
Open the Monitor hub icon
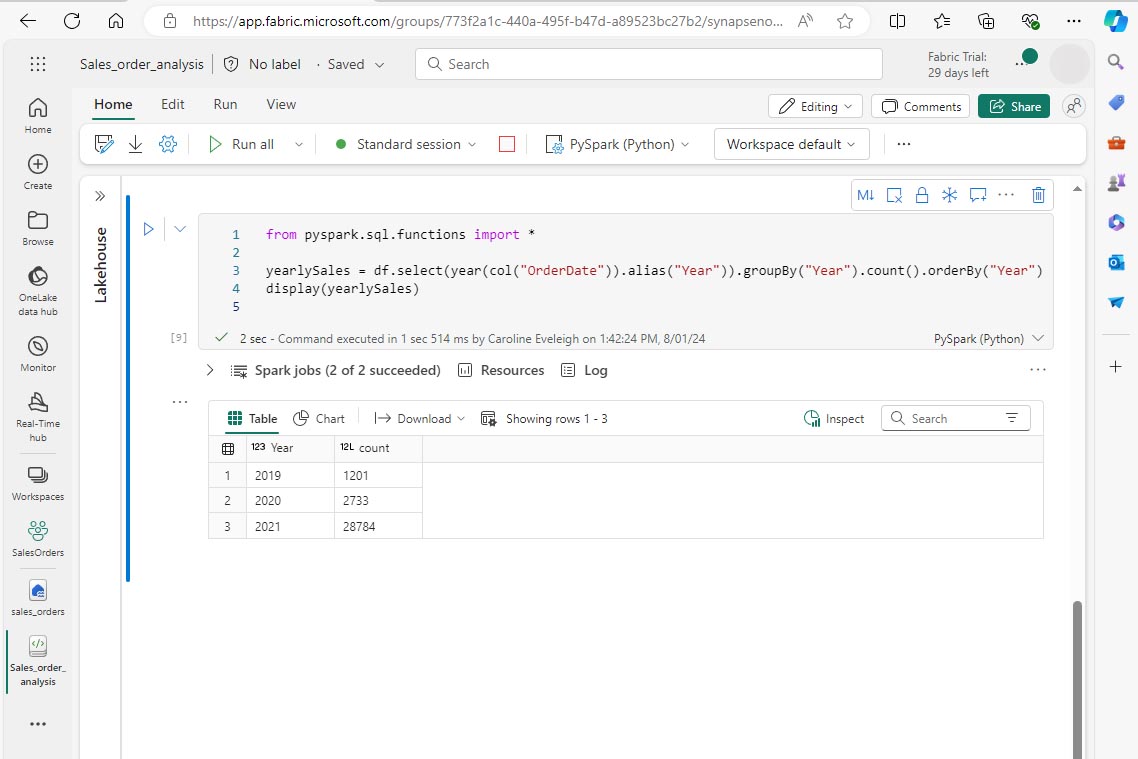pyautogui.click(x=38, y=353)
